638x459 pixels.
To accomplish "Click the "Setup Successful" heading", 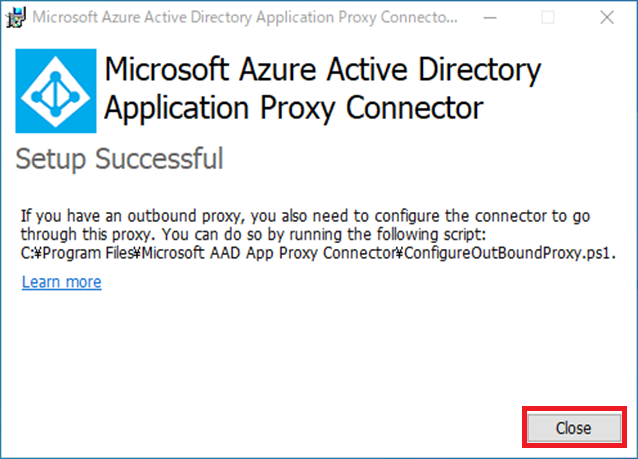I will [119, 159].
